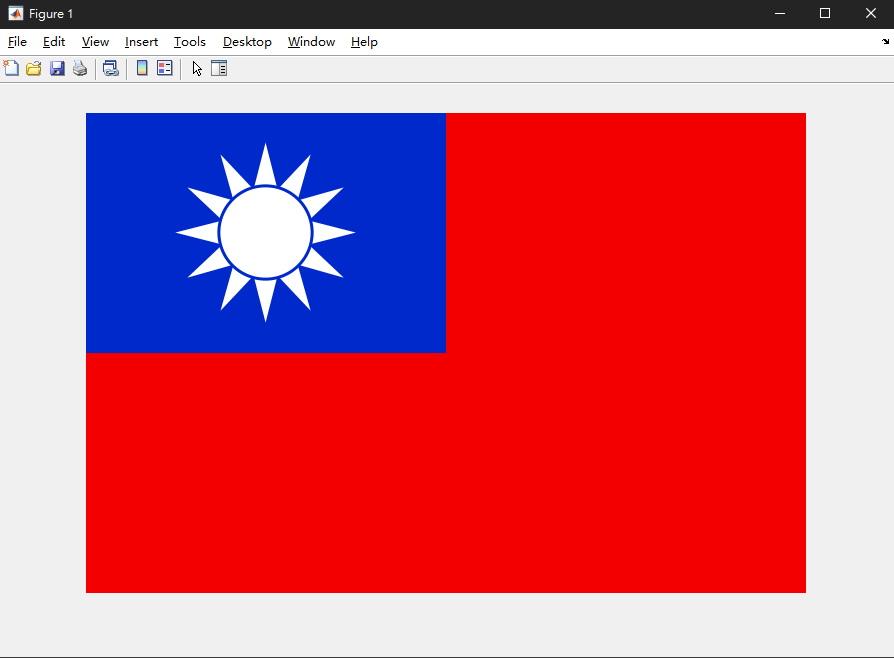
Task: Open the Desktop menu
Action: coord(247,42)
